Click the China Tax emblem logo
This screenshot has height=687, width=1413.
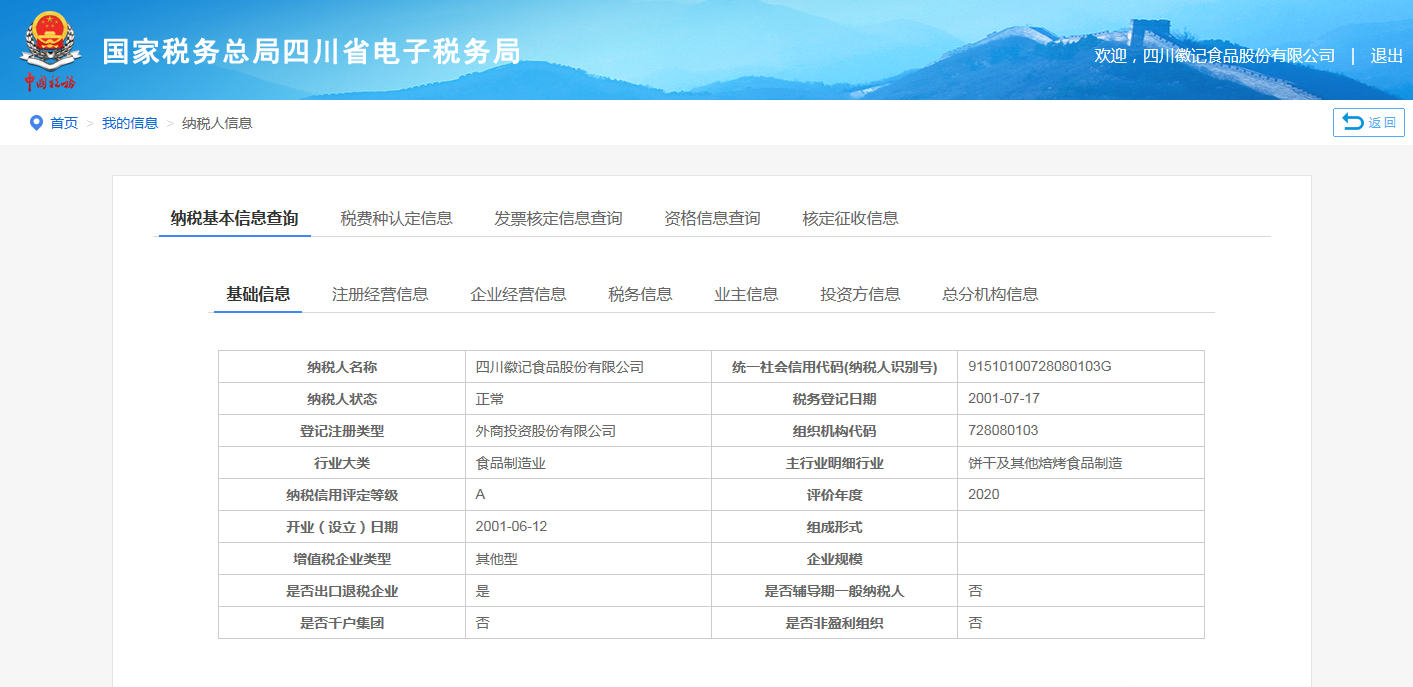[x=50, y=50]
